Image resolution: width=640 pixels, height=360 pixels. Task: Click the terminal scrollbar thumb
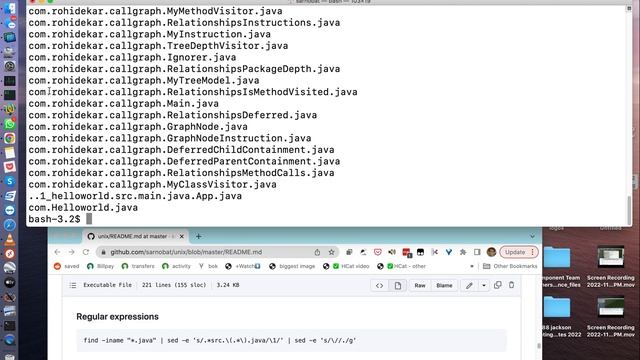(629, 209)
